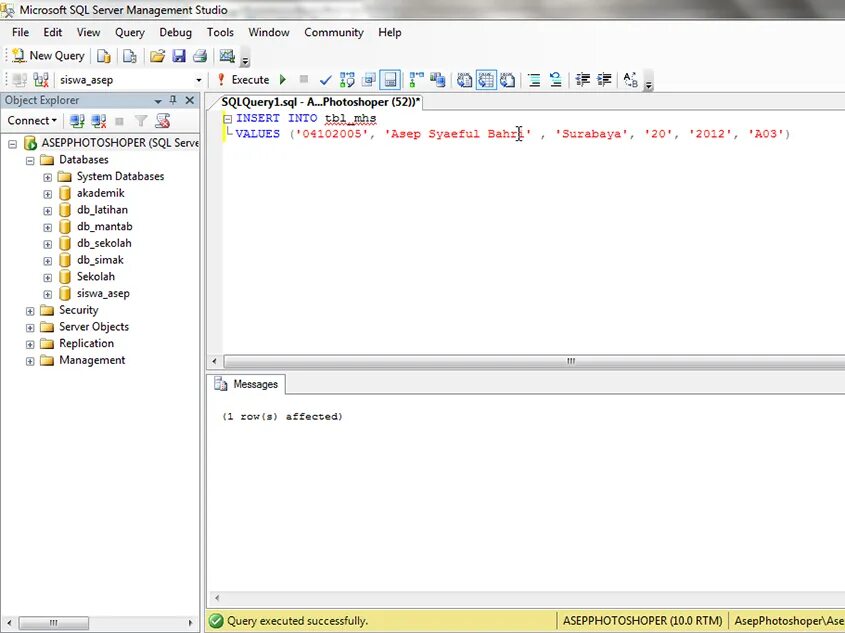Select the Management folder
845x633 pixels.
(92, 360)
